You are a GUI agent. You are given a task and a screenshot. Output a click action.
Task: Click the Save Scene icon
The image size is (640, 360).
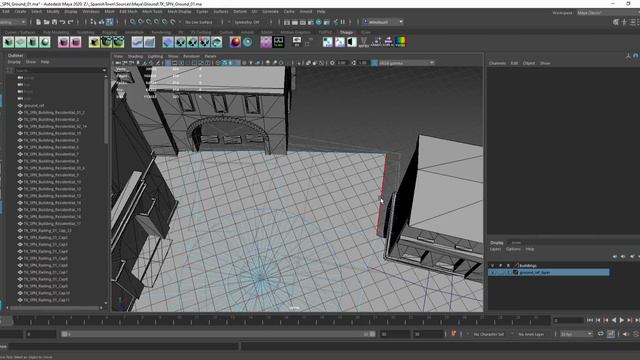tap(54, 22)
